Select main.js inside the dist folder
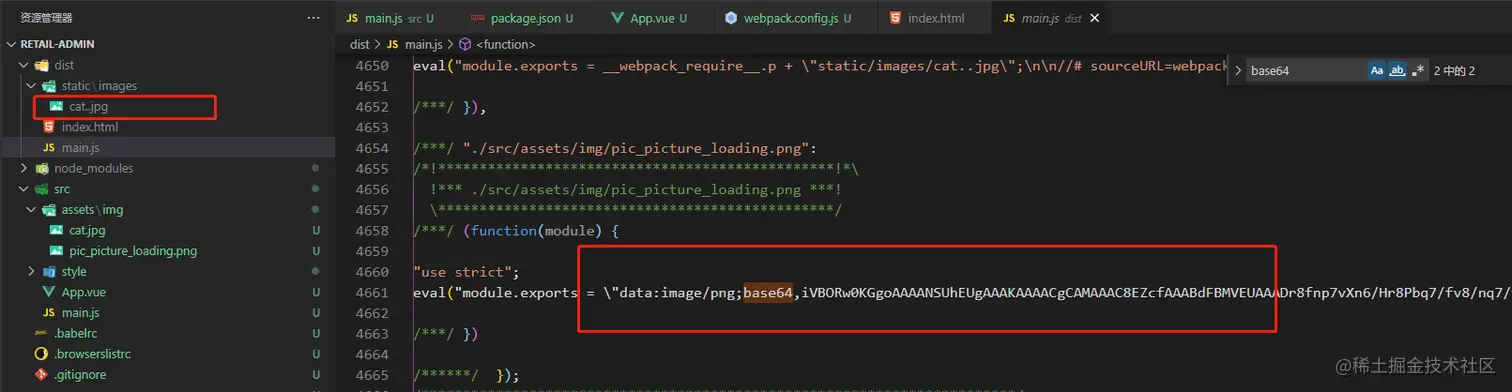 click(x=81, y=148)
